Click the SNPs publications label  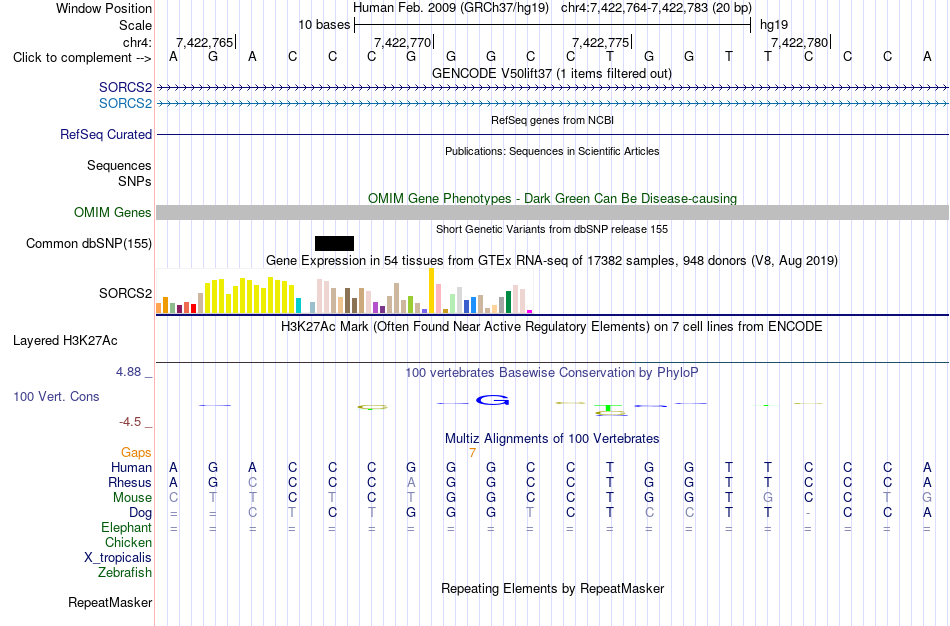pos(135,181)
